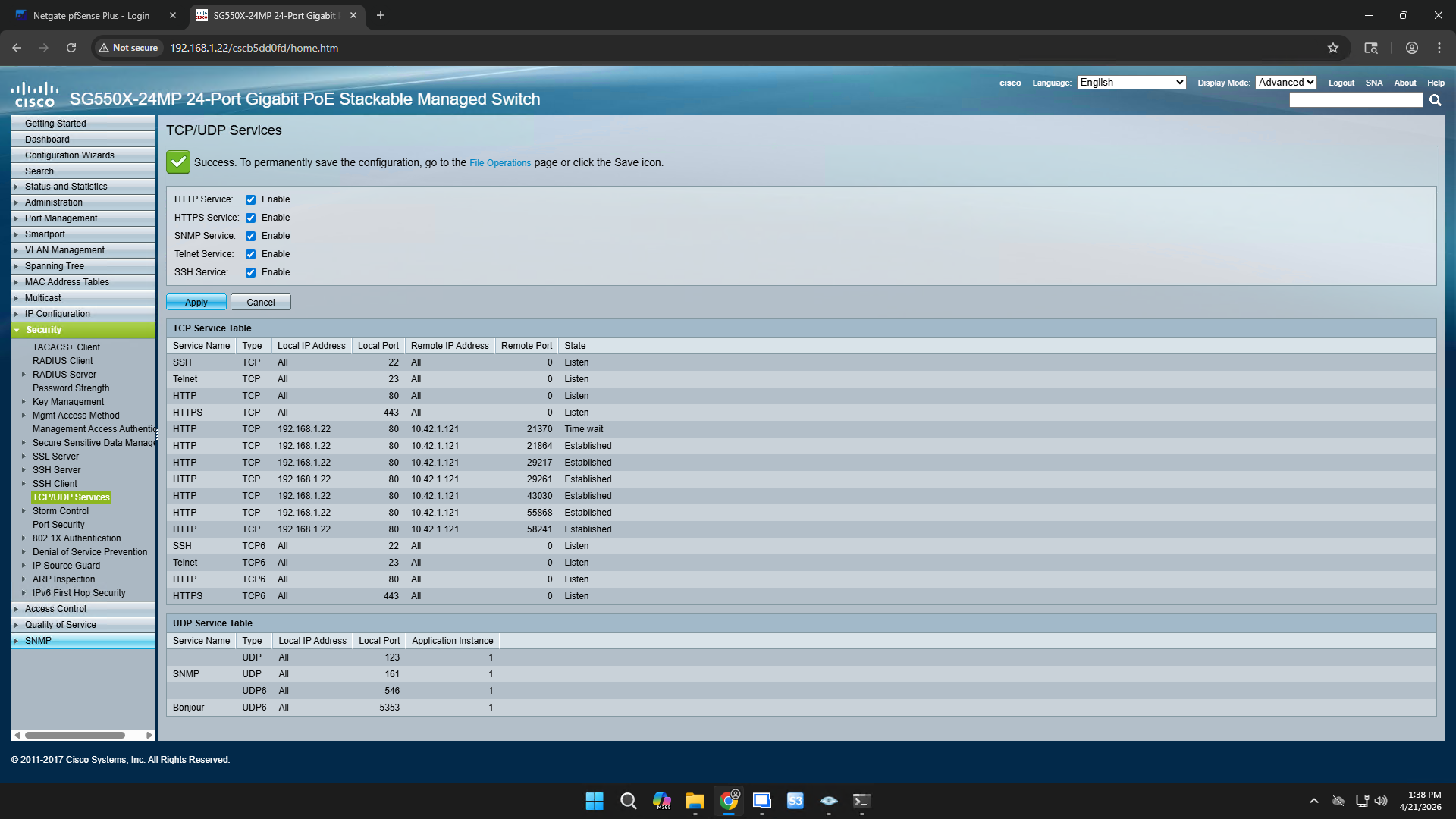Click the search magnifier icon in header

pos(1435,100)
